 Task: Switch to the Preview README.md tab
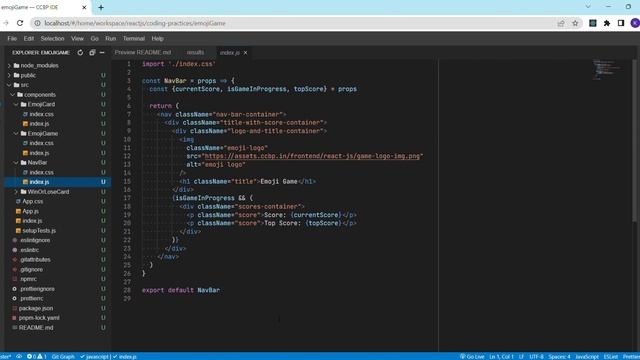pos(143,53)
